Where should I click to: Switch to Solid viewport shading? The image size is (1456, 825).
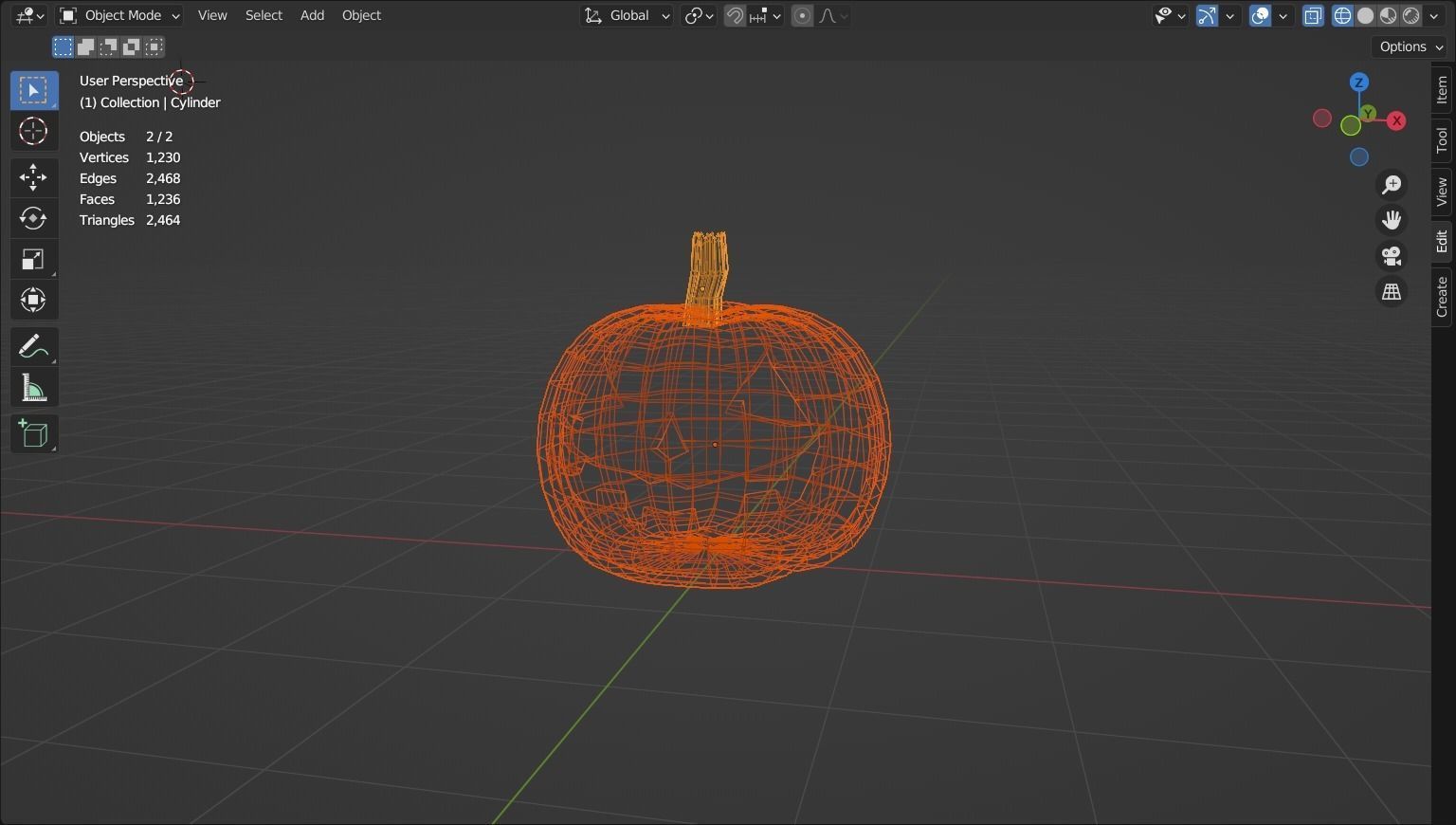pos(1365,15)
